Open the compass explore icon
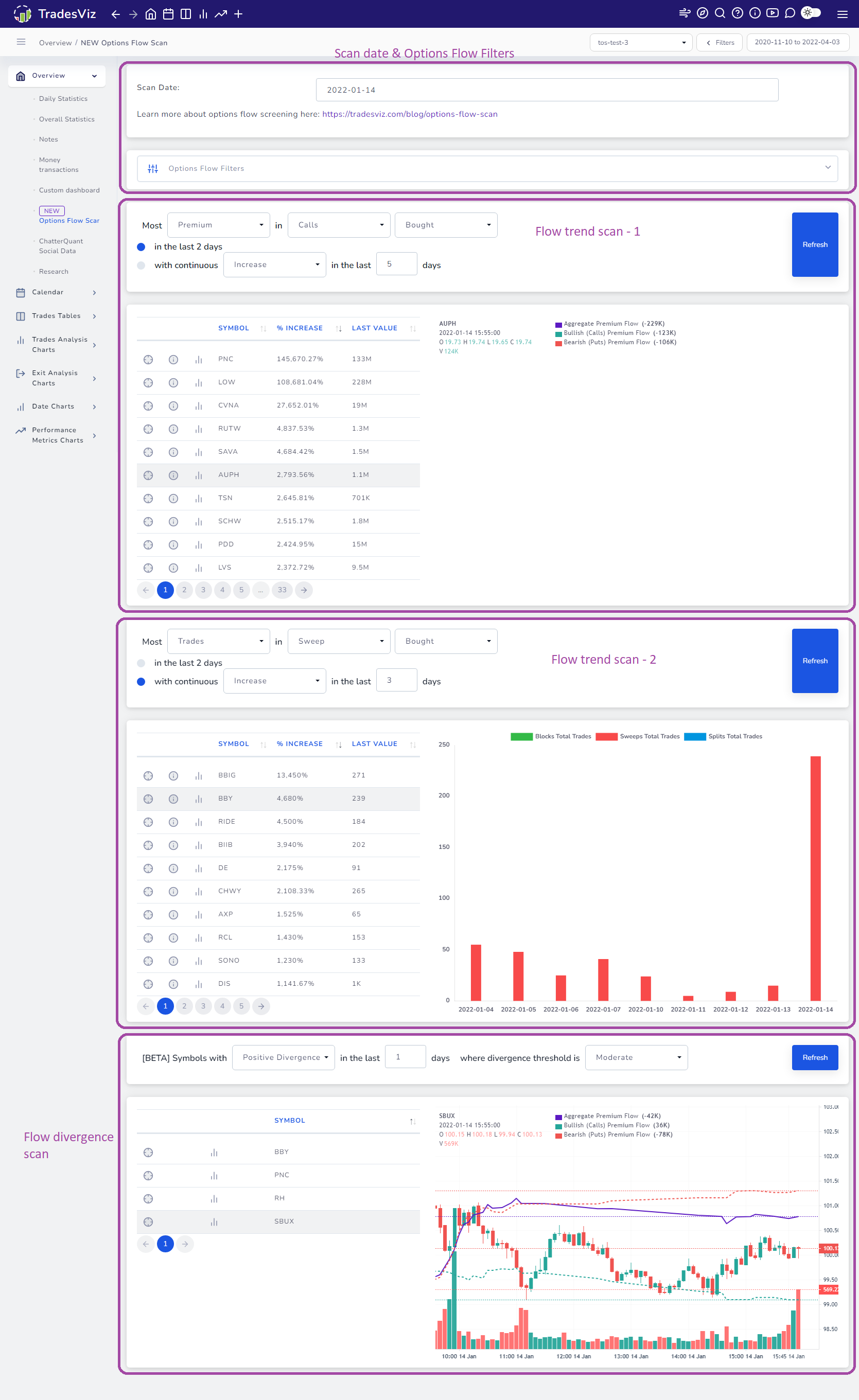The width and height of the screenshot is (859, 1400). (x=702, y=13)
